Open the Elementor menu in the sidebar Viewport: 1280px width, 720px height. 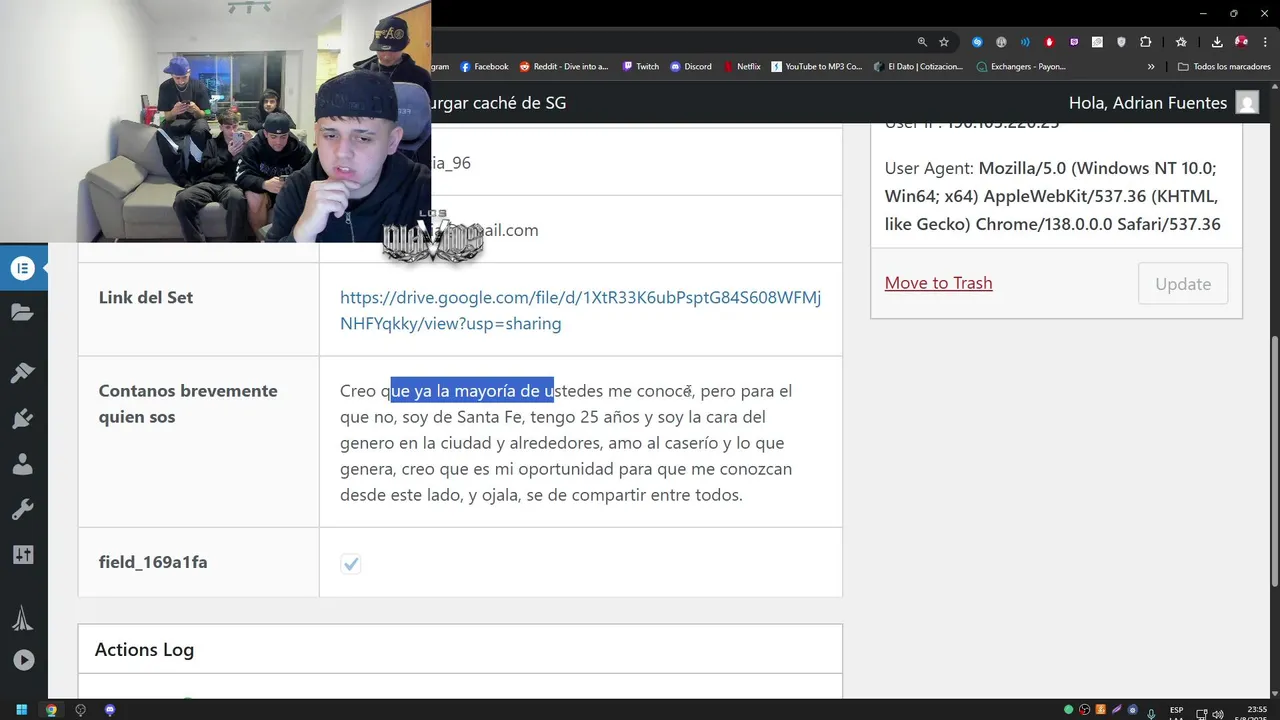click(23, 268)
